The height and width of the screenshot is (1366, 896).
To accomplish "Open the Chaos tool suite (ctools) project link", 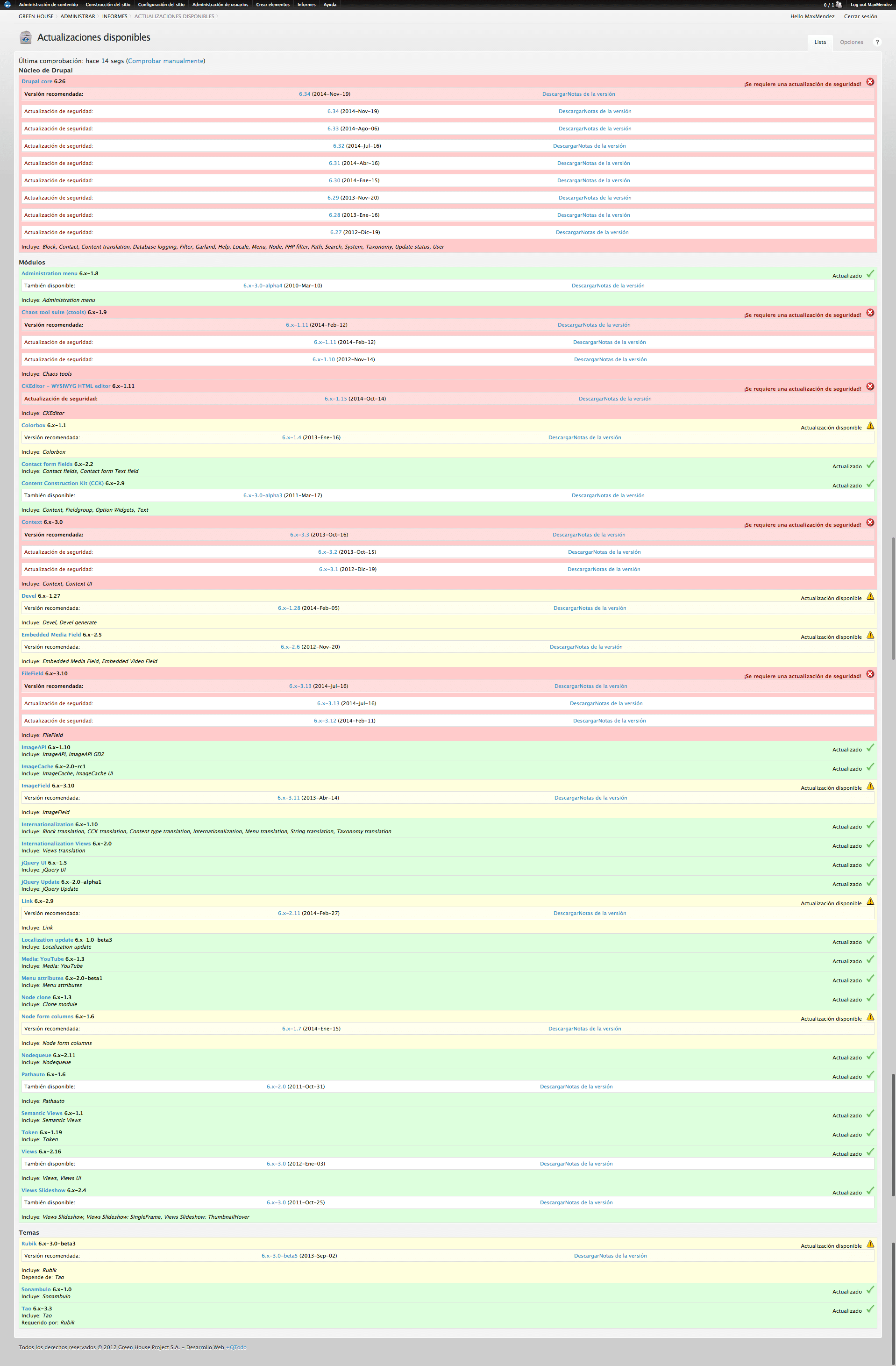I will (53, 312).
